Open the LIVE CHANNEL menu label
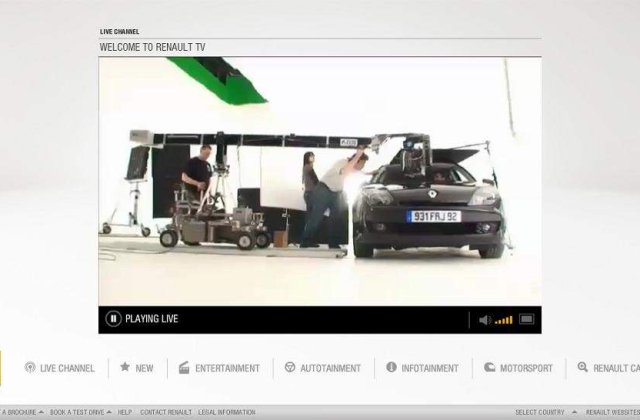Viewport: 640px width, 420px height. click(67, 368)
